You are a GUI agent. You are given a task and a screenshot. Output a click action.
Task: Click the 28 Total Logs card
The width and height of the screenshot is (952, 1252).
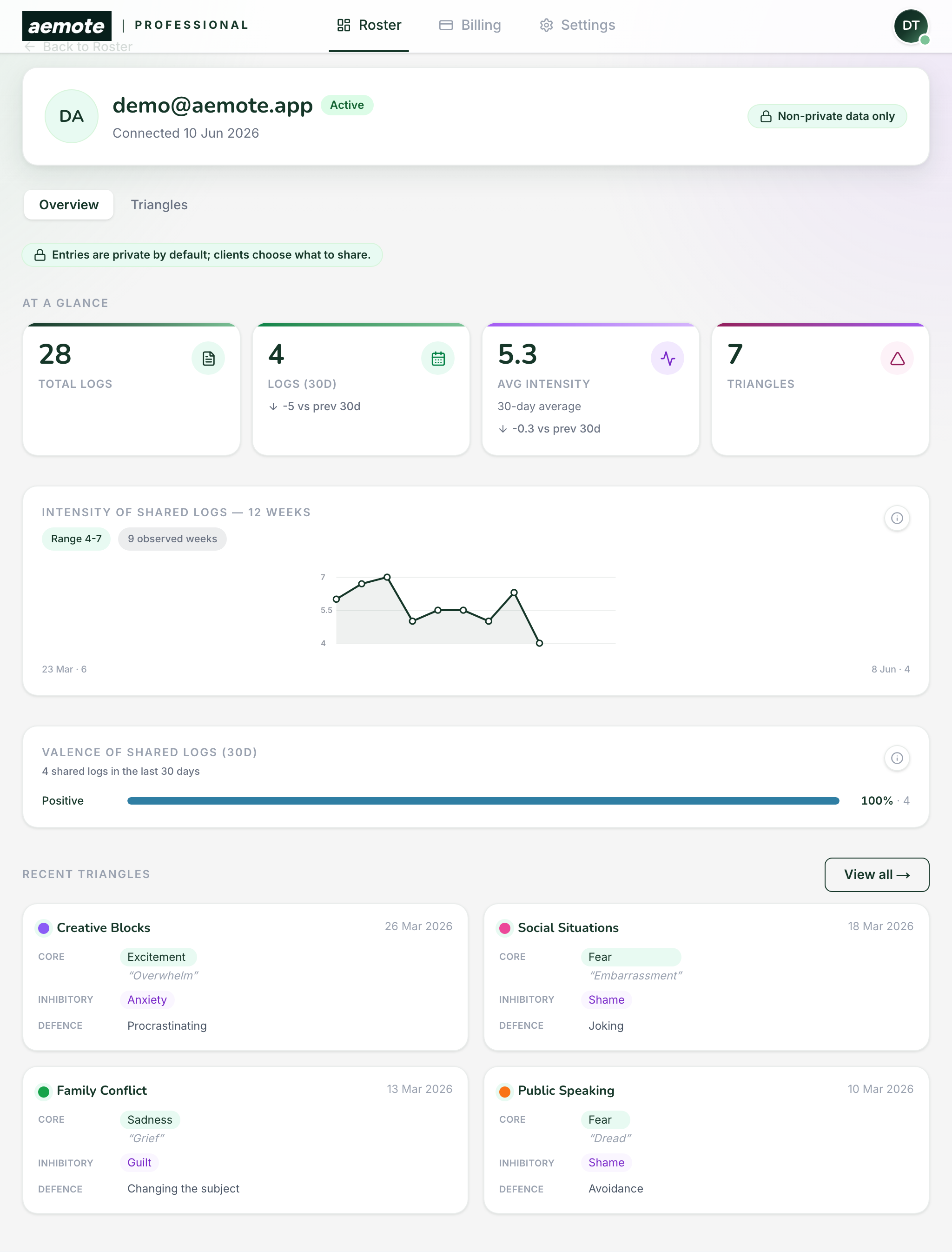click(x=132, y=389)
